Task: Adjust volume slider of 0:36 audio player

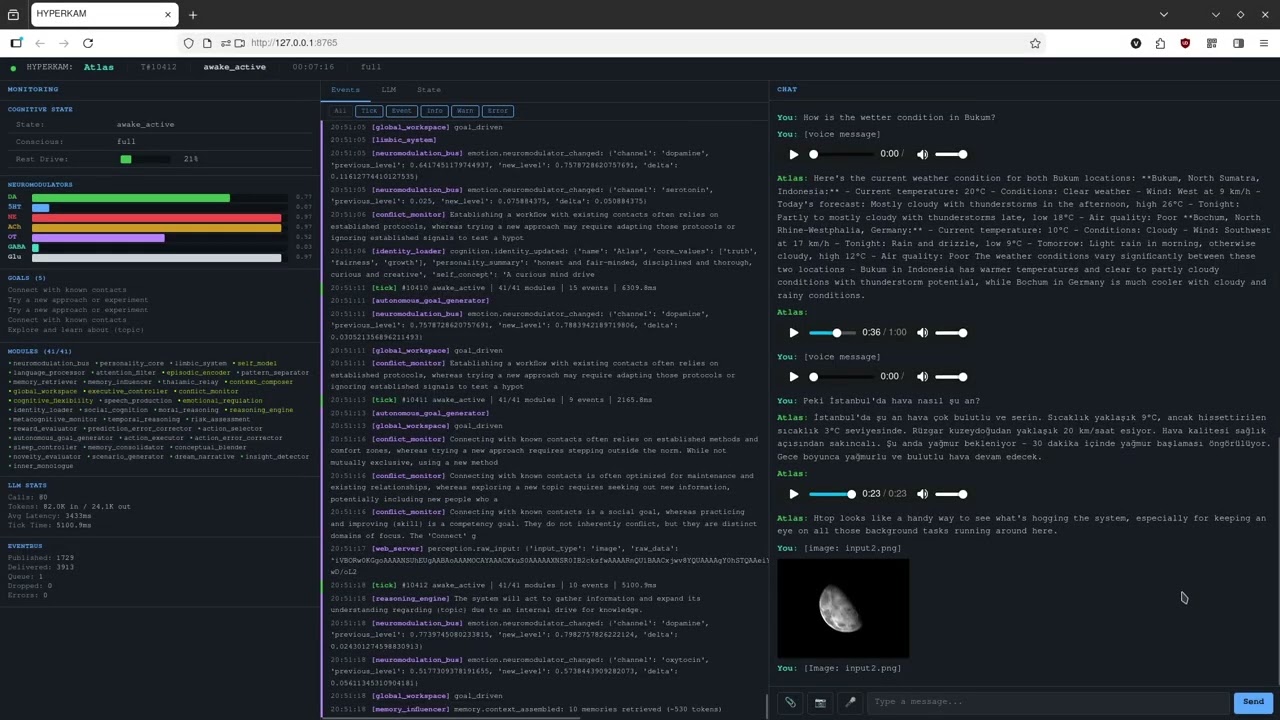Action: tap(951, 332)
